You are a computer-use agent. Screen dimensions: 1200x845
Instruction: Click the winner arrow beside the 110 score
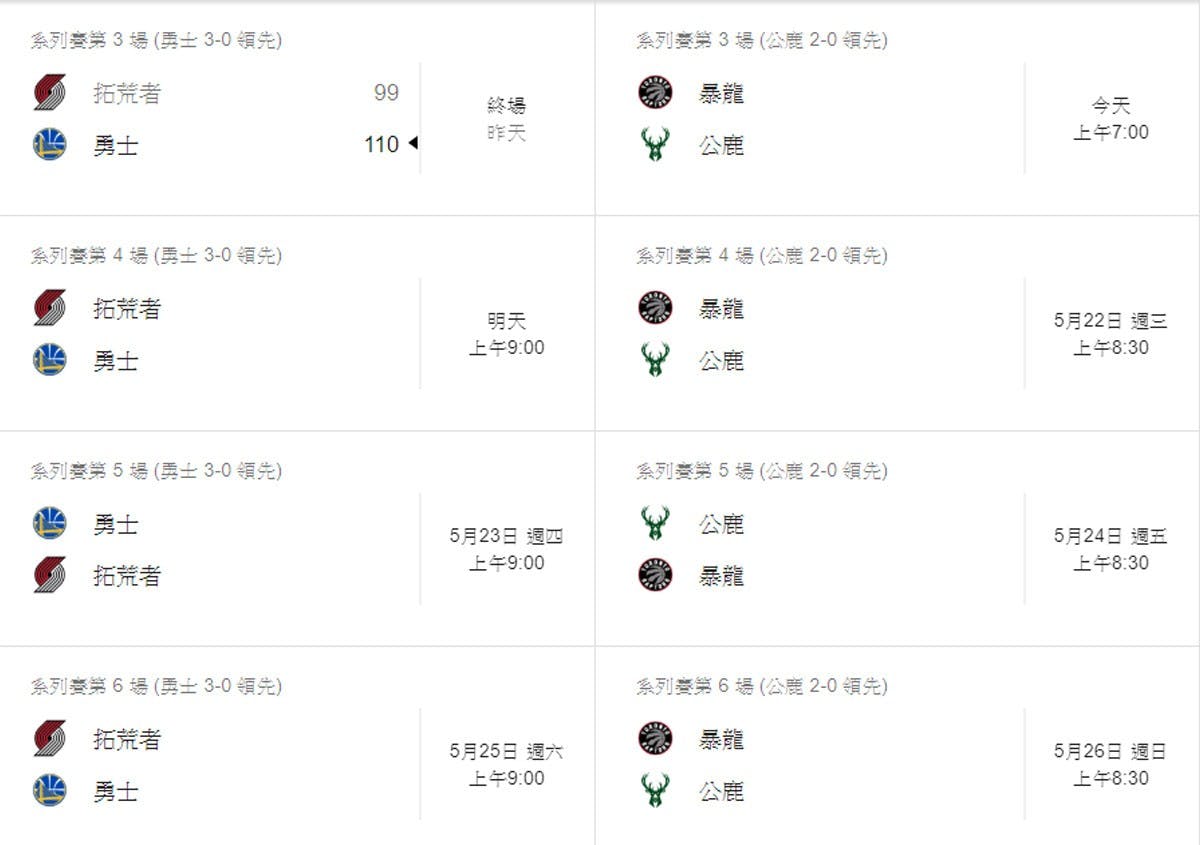point(412,145)
